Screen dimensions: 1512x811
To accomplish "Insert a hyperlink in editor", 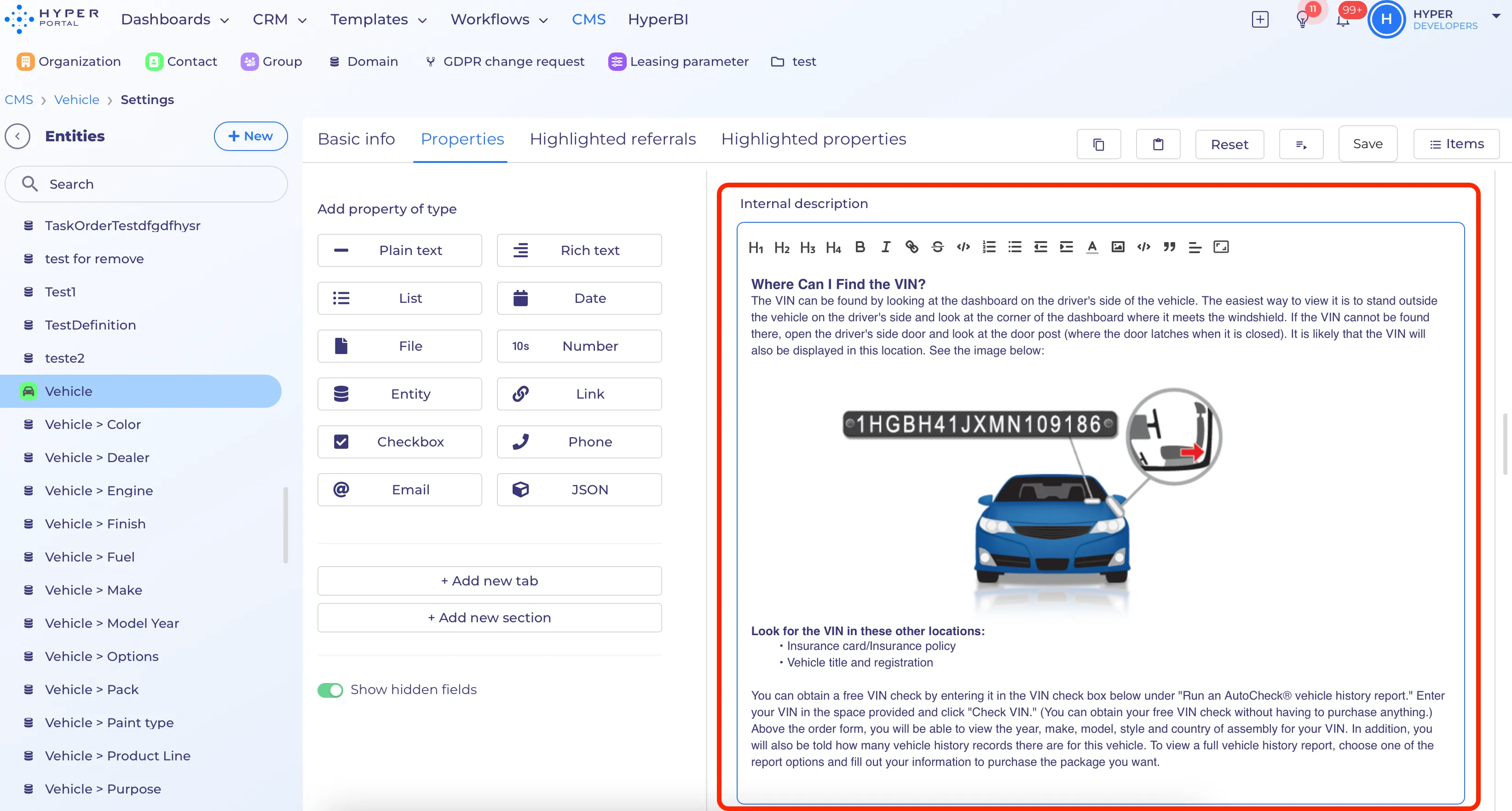I will coord(912,247).
